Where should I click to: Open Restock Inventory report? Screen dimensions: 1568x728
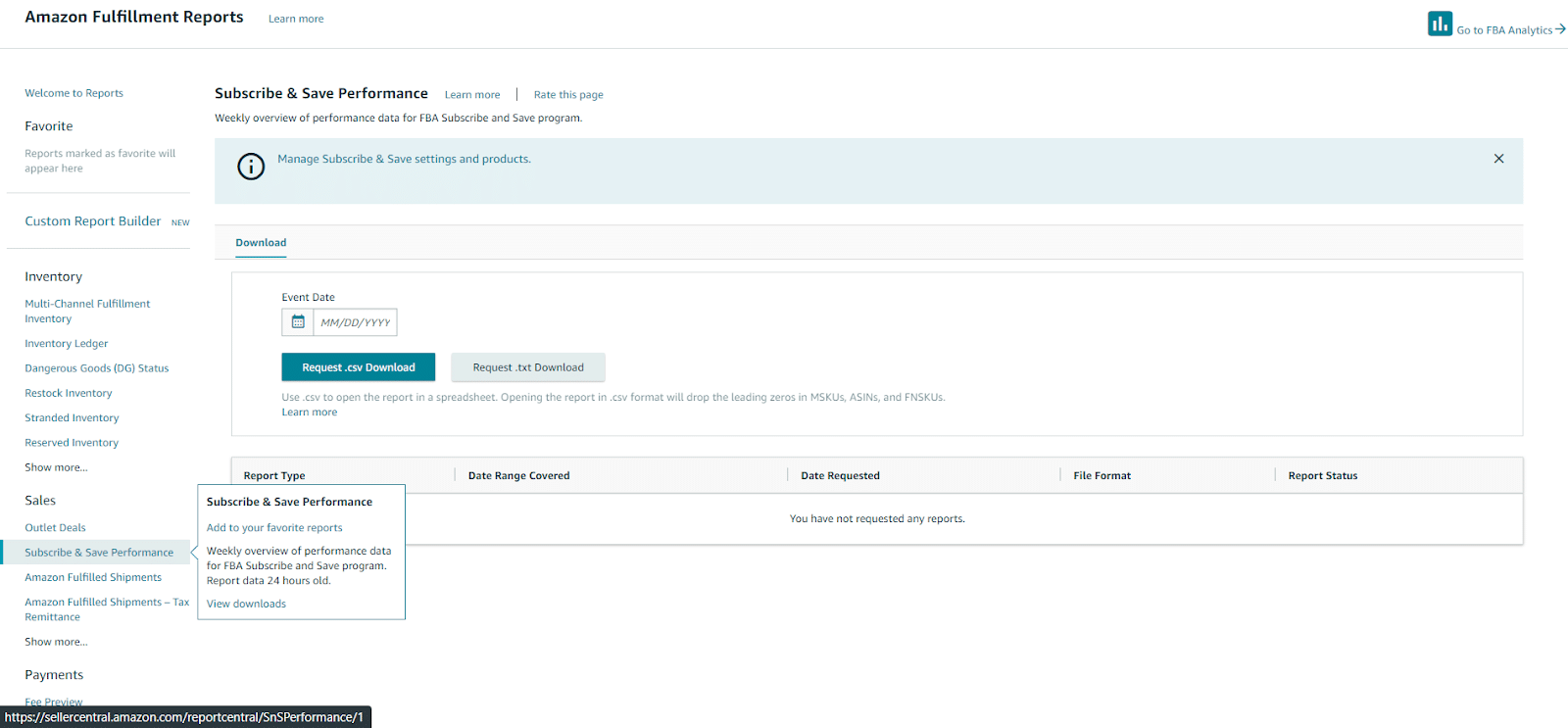[69, 394]
